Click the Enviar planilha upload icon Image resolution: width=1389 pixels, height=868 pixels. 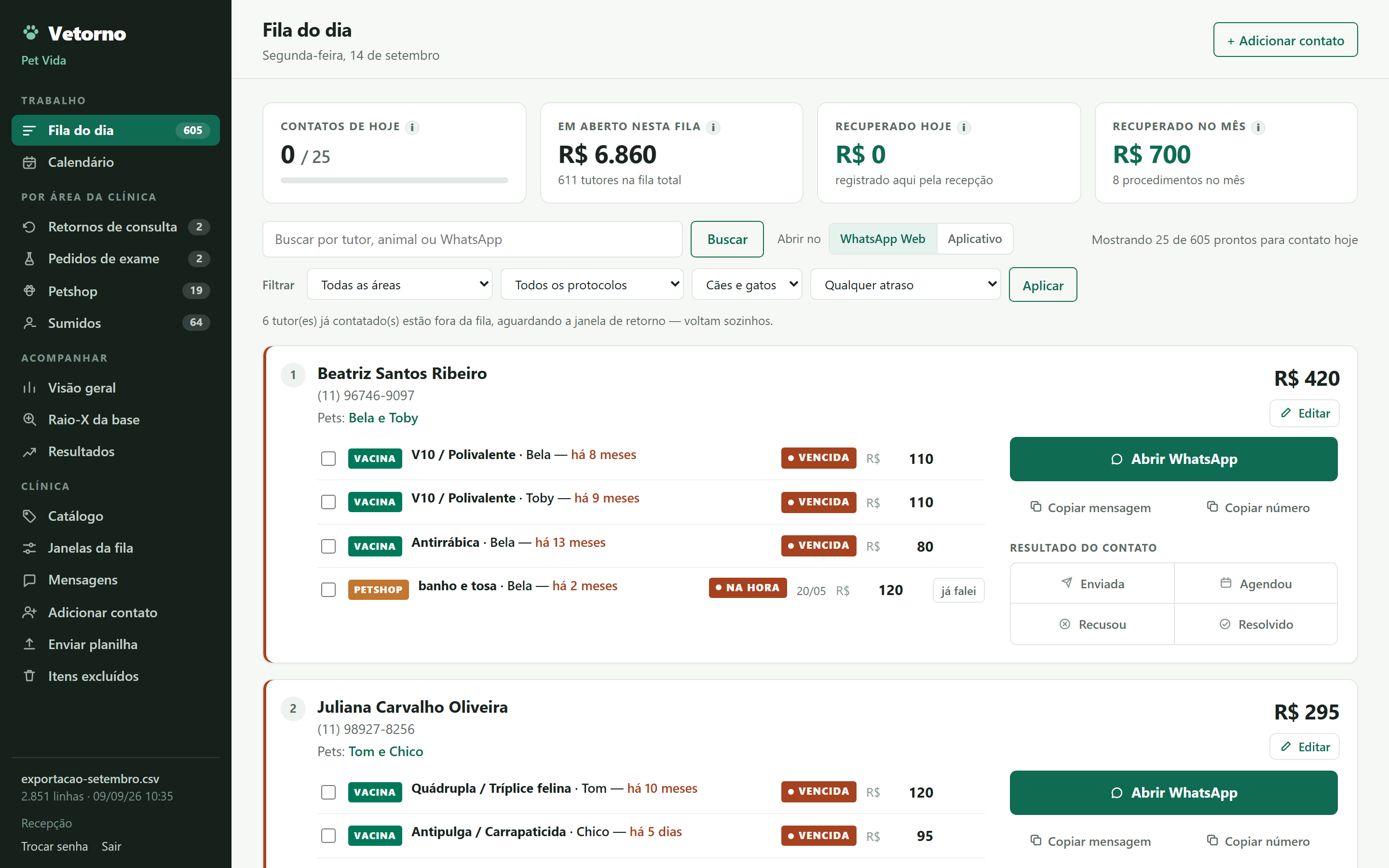29,644
